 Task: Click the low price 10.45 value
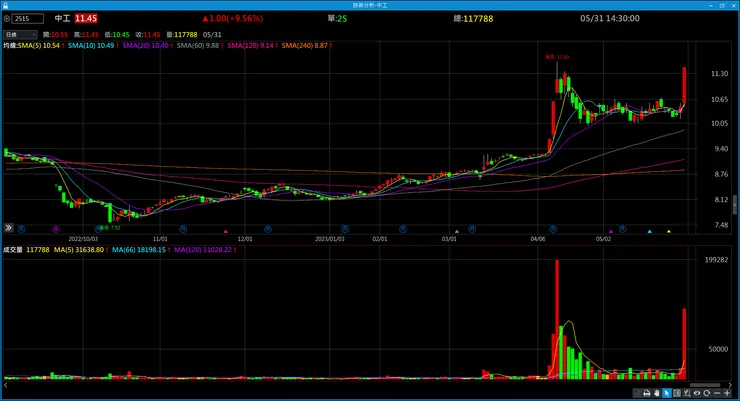tap(121, 34)
